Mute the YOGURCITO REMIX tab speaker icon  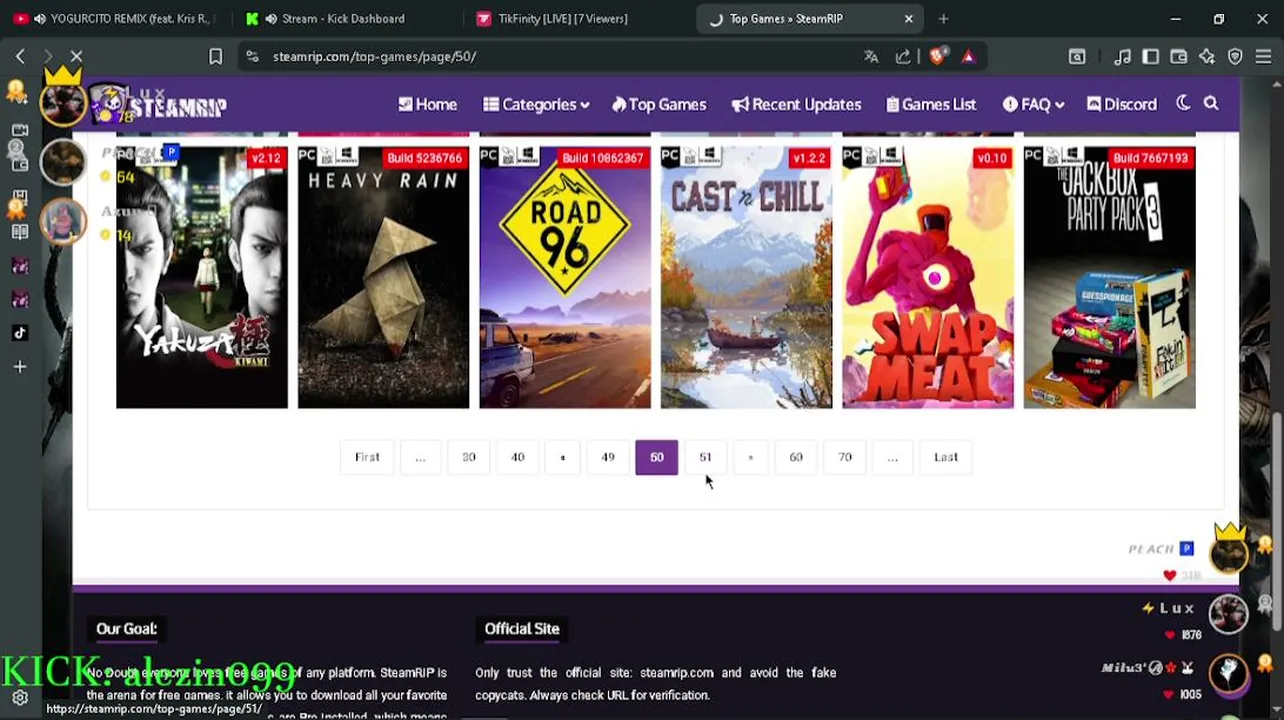(x=39, y=18)
